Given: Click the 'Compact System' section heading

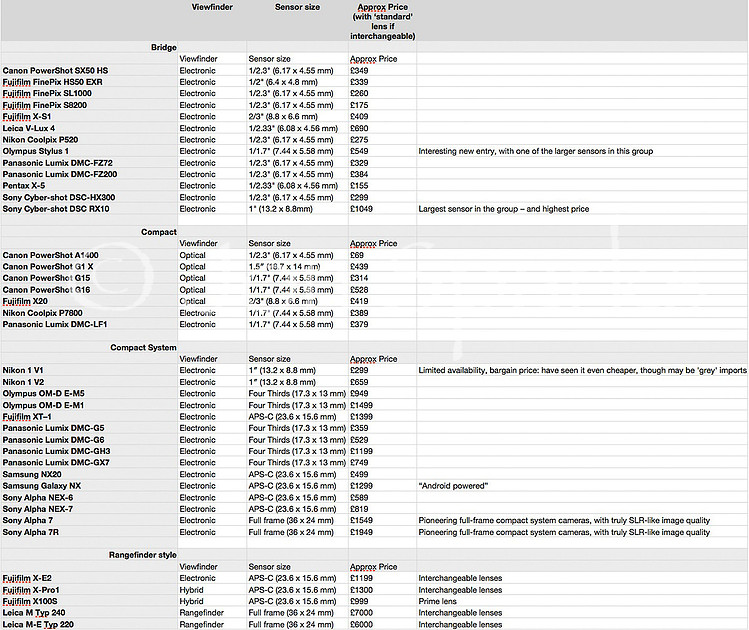Looking at the screenshot, I should pos(144,347).
